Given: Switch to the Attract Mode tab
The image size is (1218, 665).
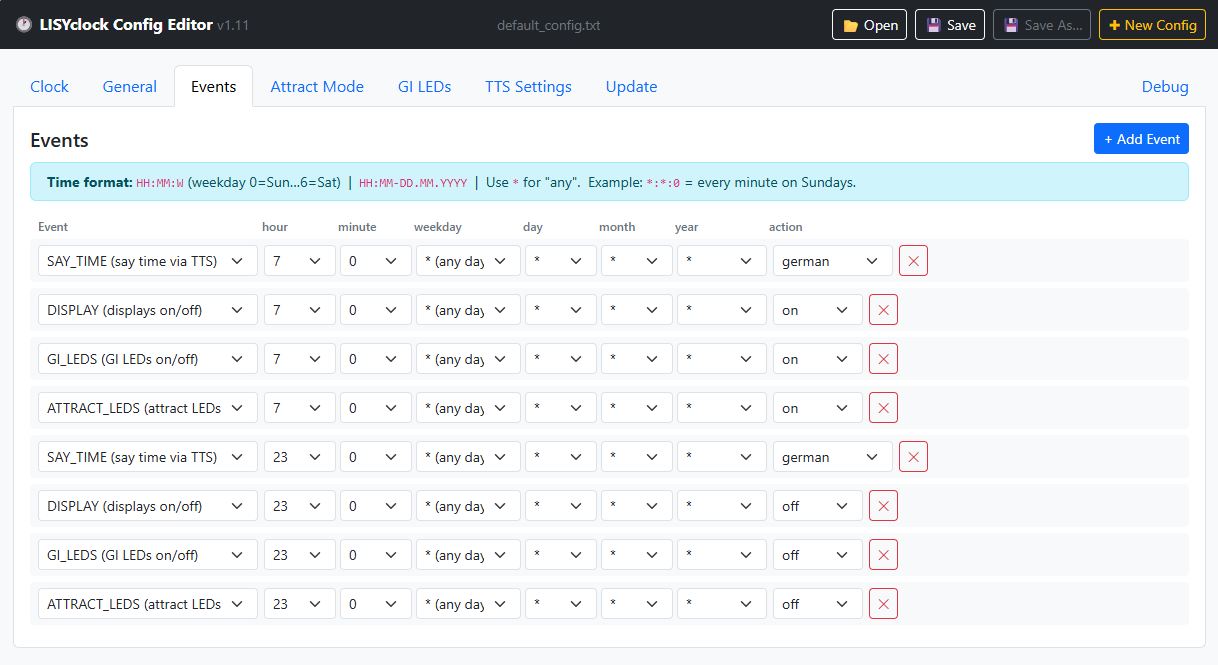Looking at the screenshot, I should click(x=317, y=87).
